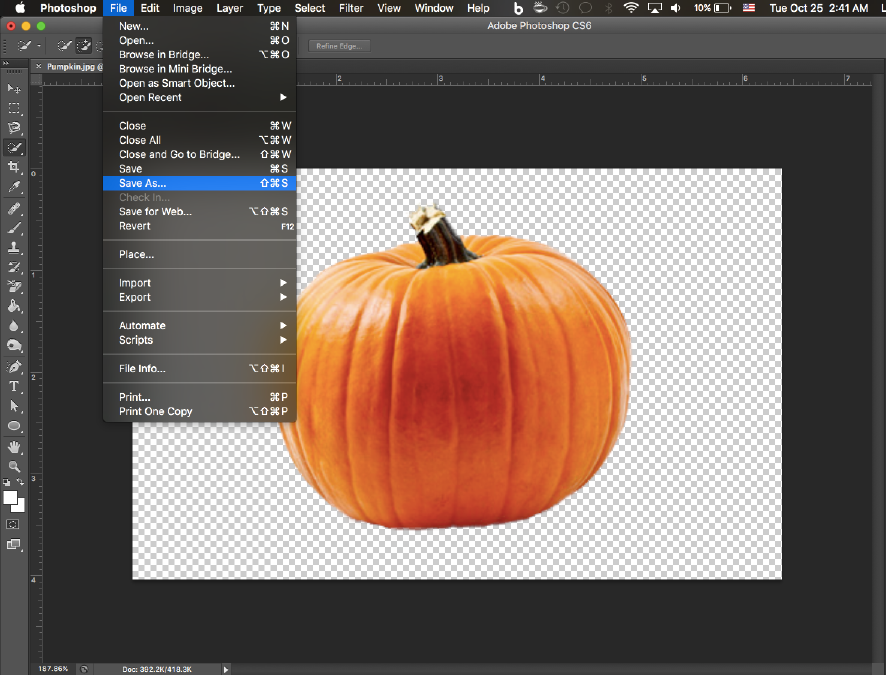
Task: Open the document info dropdown in status bar
Action: click(225, 670)
